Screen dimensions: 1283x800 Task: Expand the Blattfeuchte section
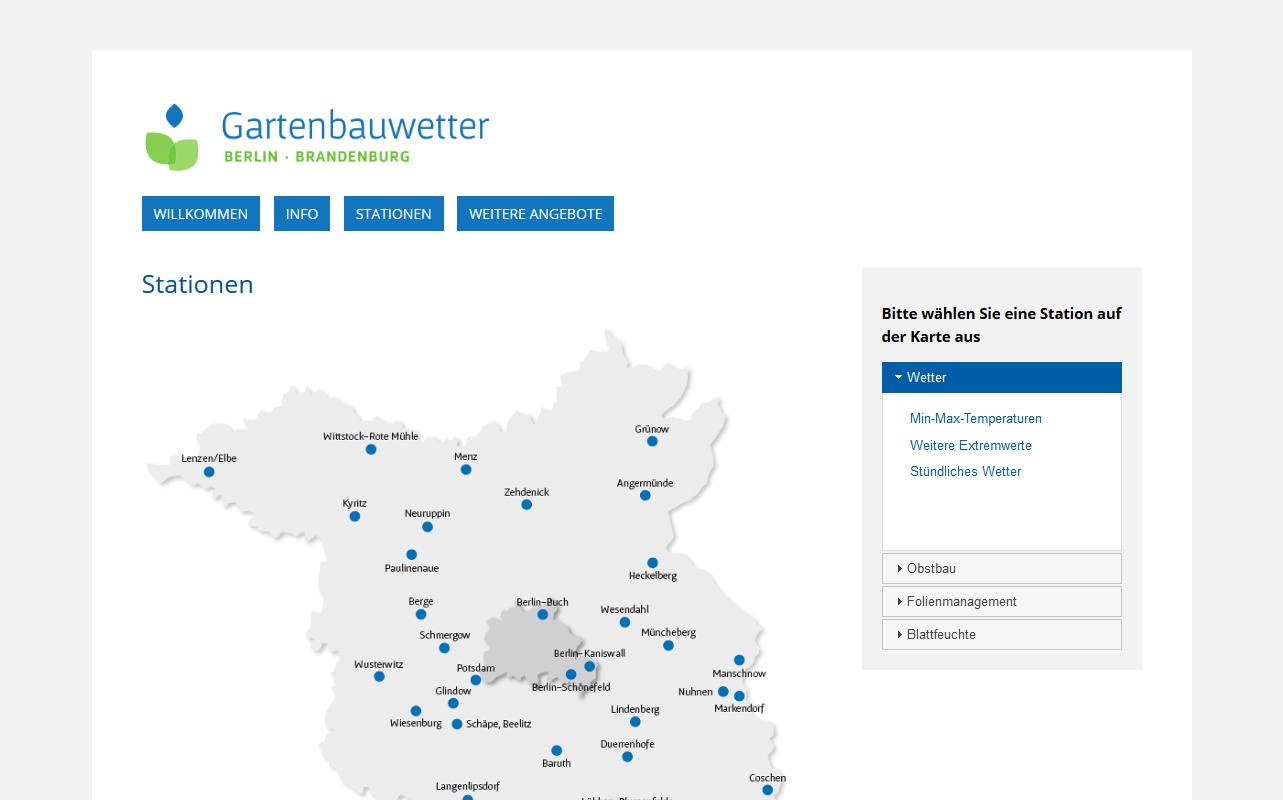1001,634
